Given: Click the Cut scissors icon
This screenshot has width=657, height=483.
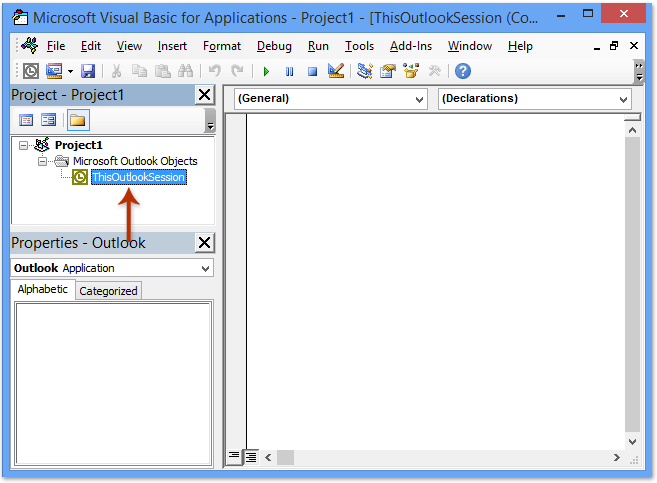Looking at the screenshot, I should coord(116,71).
